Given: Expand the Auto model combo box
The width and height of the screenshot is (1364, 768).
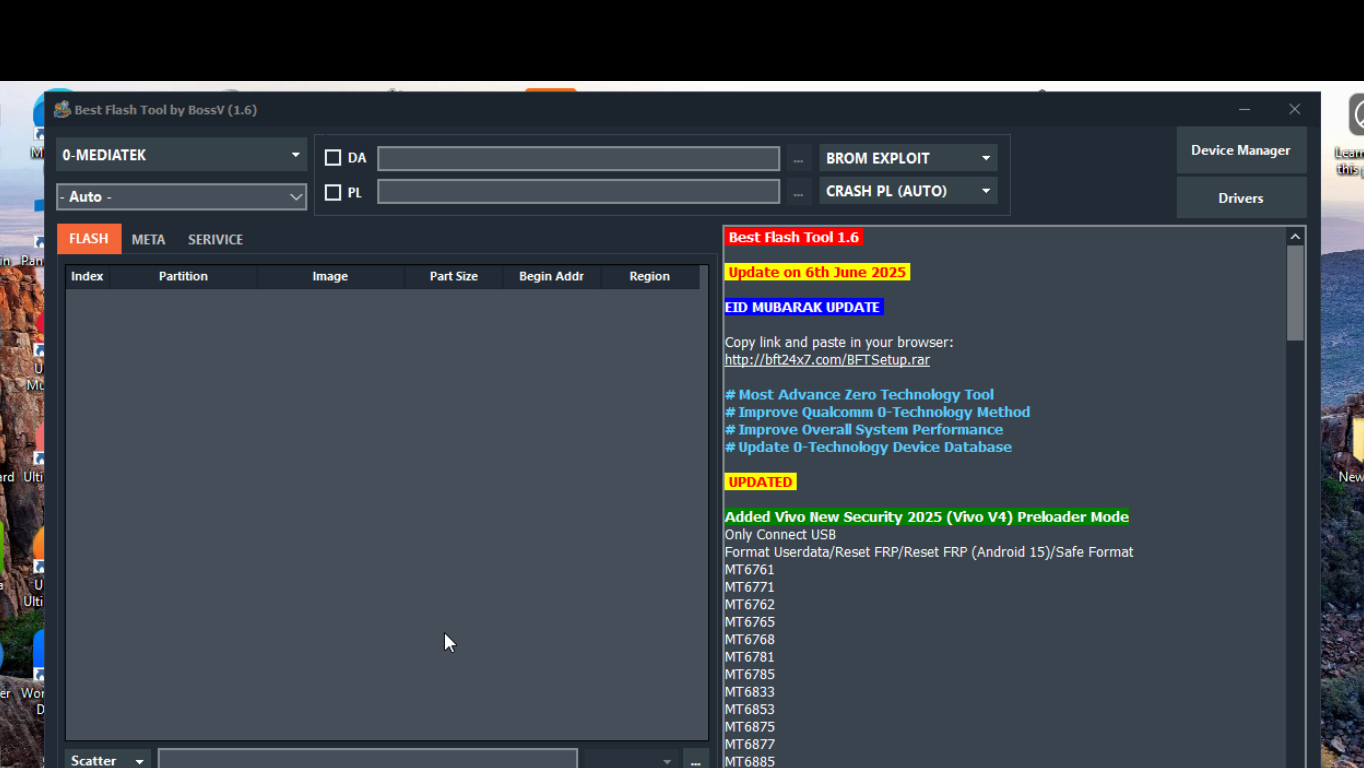Looking at the screenshot, I should (x=181, y=197).
